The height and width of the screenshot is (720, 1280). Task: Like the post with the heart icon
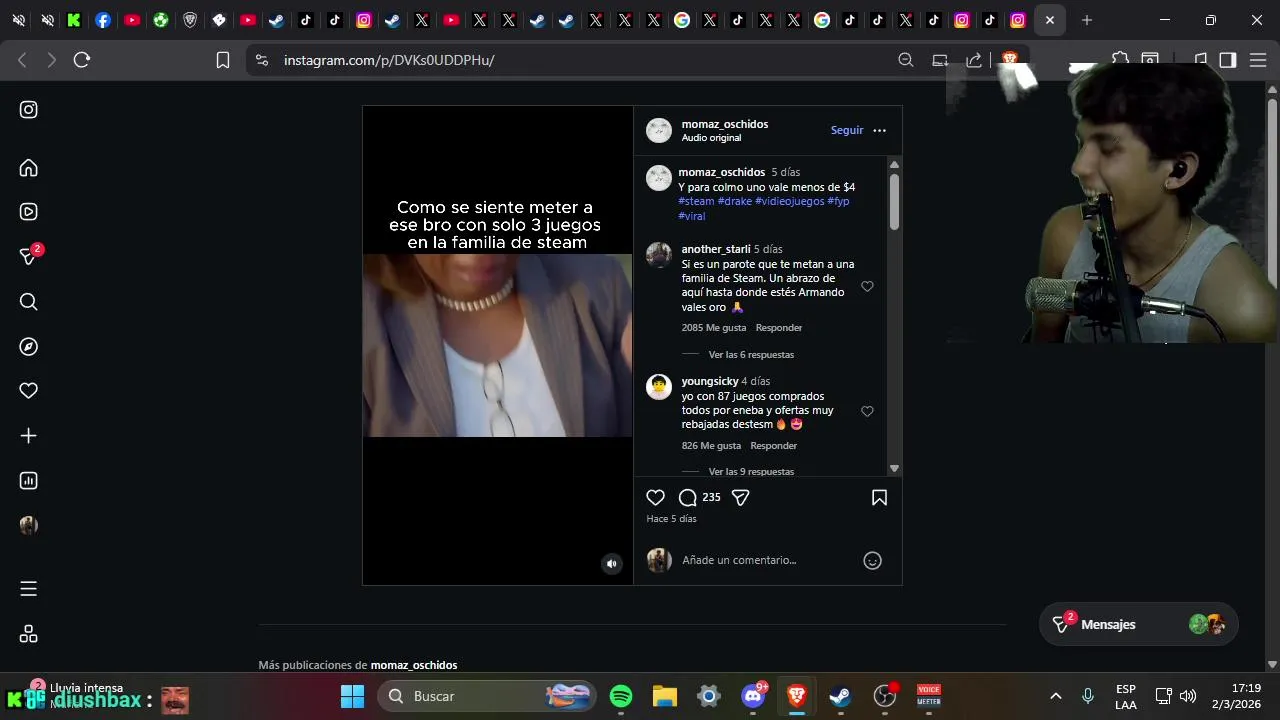coord(656,498)
